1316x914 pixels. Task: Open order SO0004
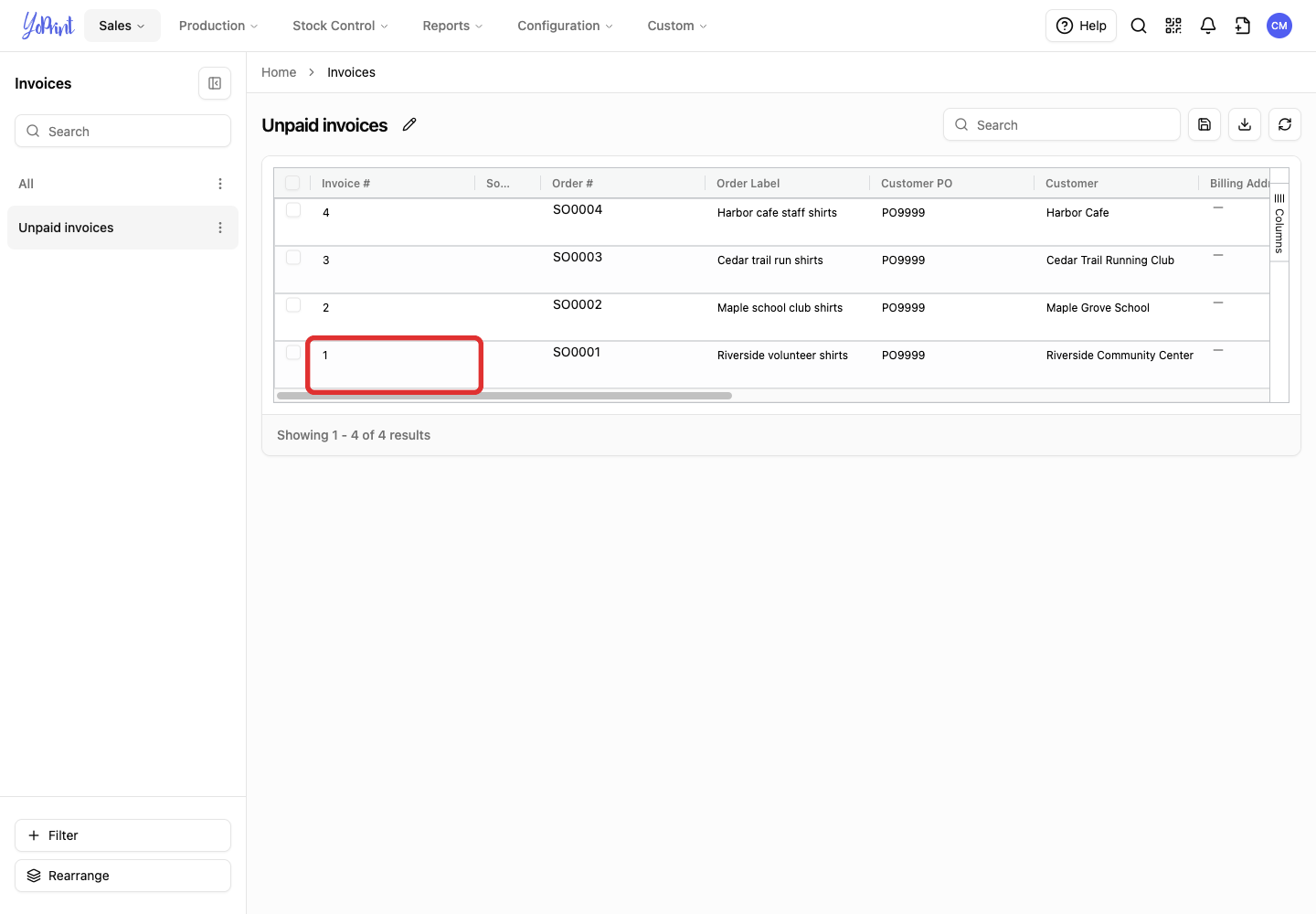578,209
